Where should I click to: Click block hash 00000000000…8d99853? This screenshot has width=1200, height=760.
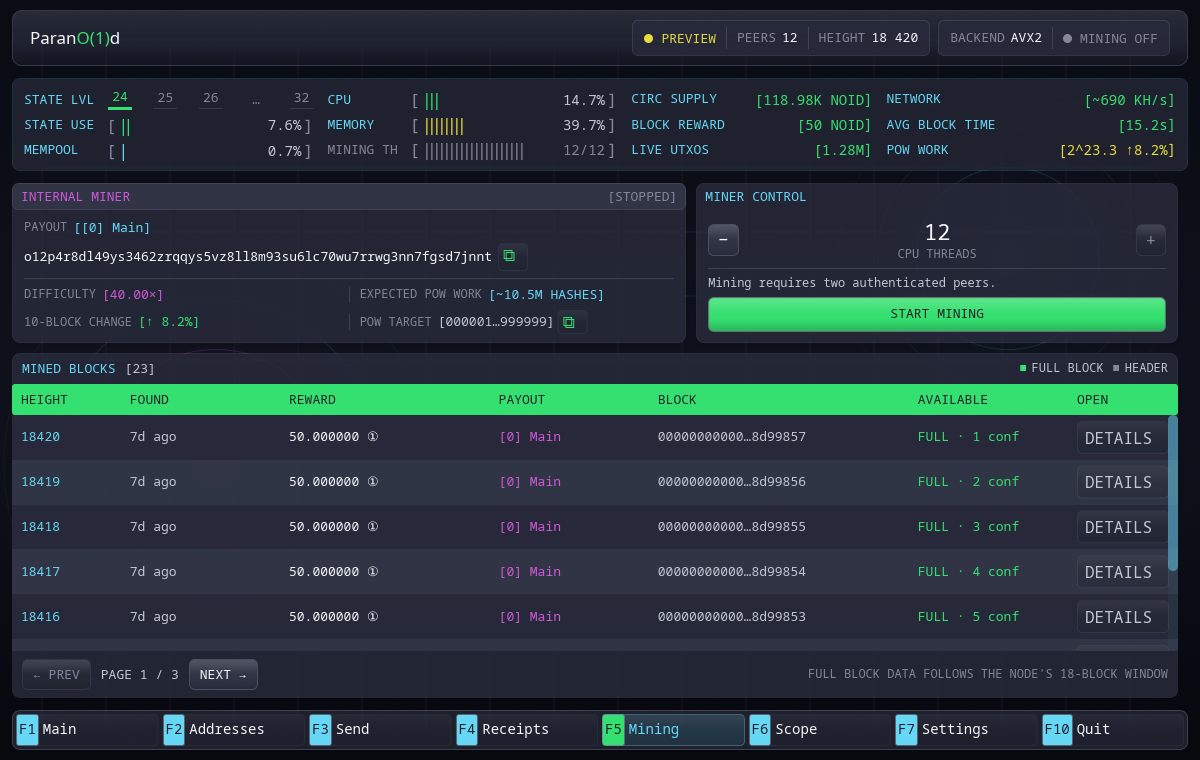pyautogui.click(x=732, y=617)
